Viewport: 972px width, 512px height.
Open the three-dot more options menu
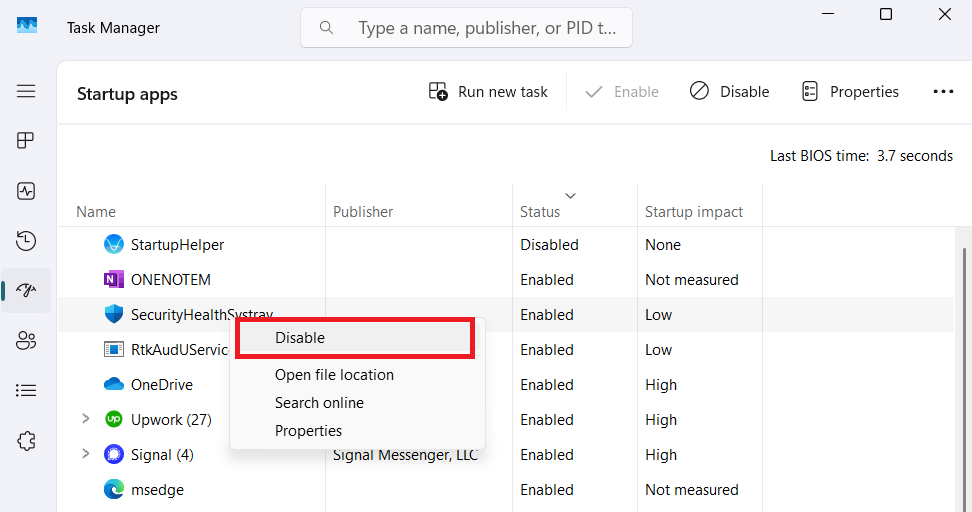[943, 92]
